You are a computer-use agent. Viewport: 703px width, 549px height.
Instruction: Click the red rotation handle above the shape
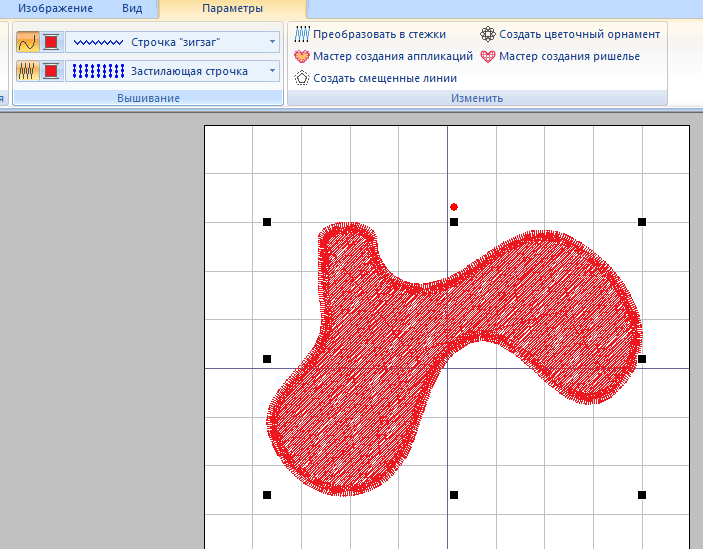coord(454,207)
